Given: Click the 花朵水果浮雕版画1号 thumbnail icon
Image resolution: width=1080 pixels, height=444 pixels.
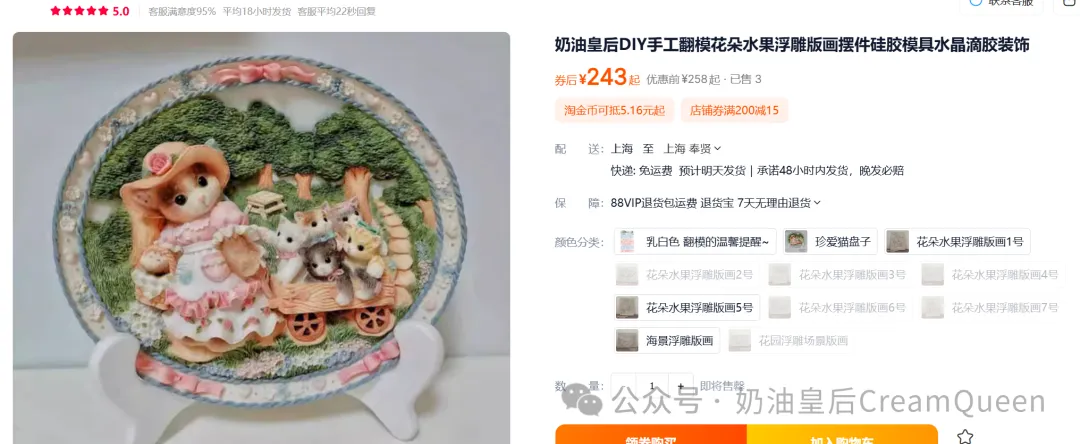Looking at the screenshot, I should pyautogui.click(x=897, y=242).
